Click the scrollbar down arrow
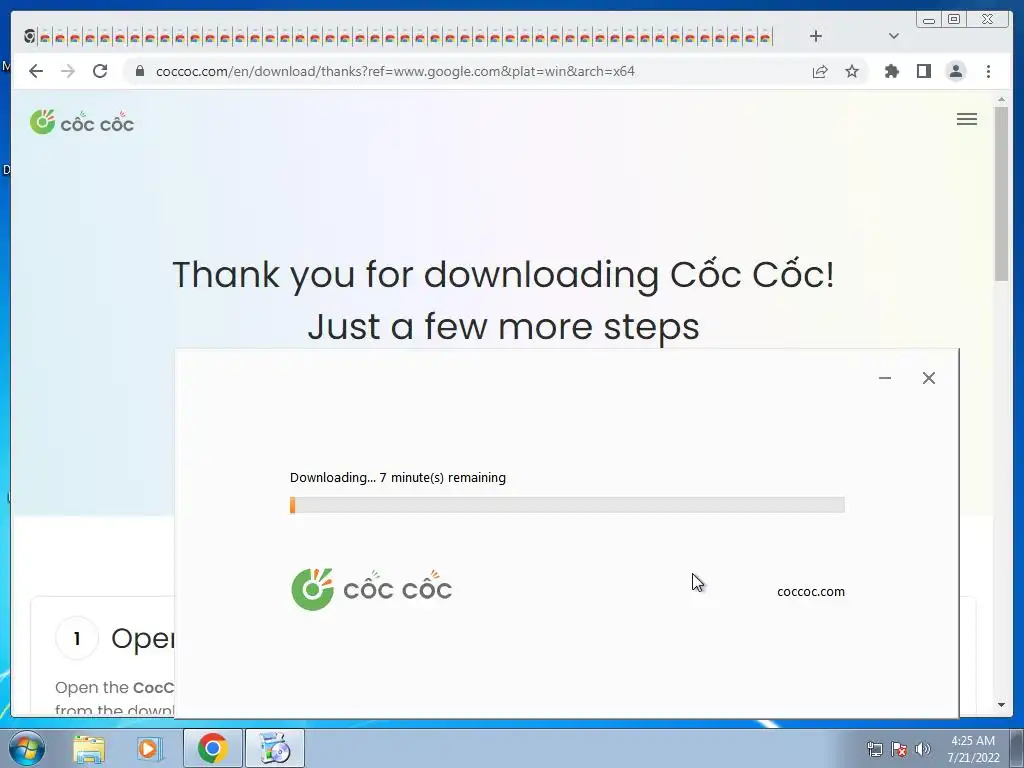 1001,705
